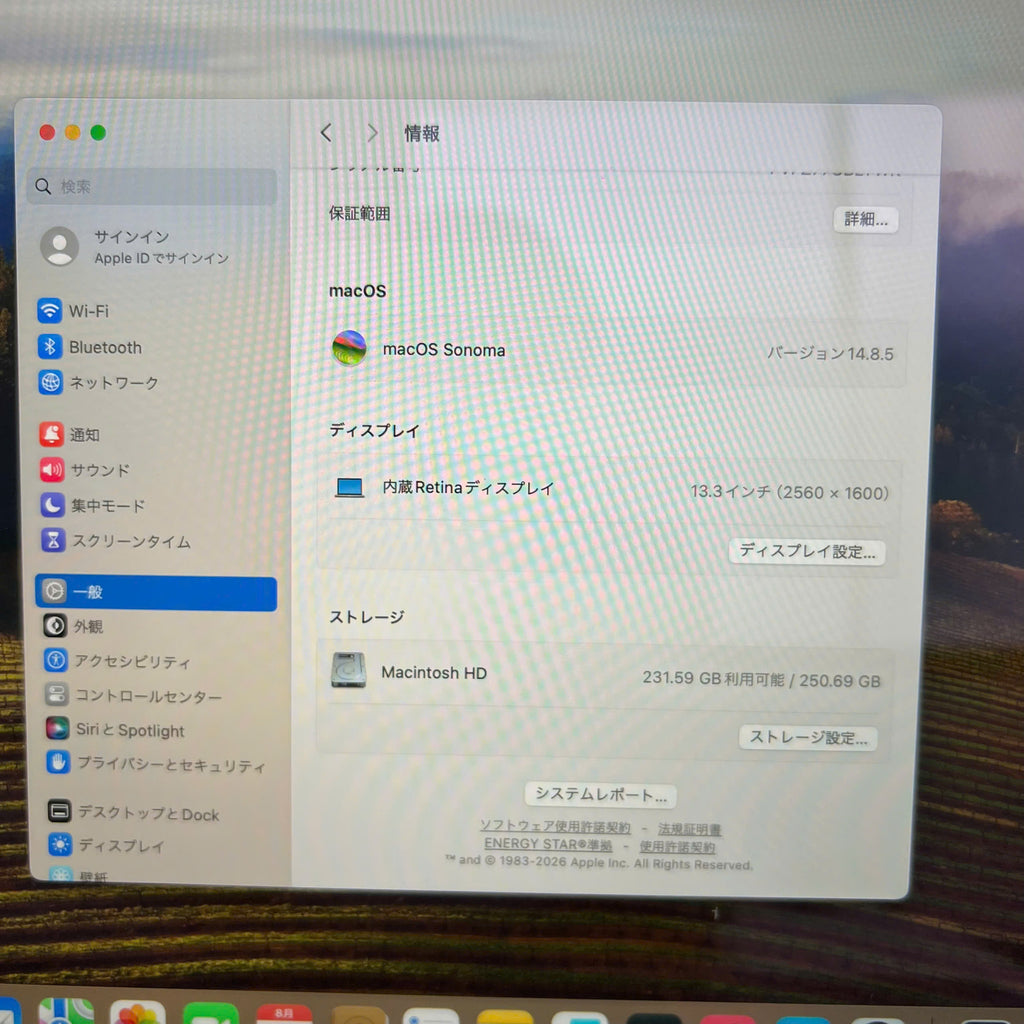Click the Macintosh HD label
This screenshot has width=1024, height=1024.
click(x=434, y=673)
